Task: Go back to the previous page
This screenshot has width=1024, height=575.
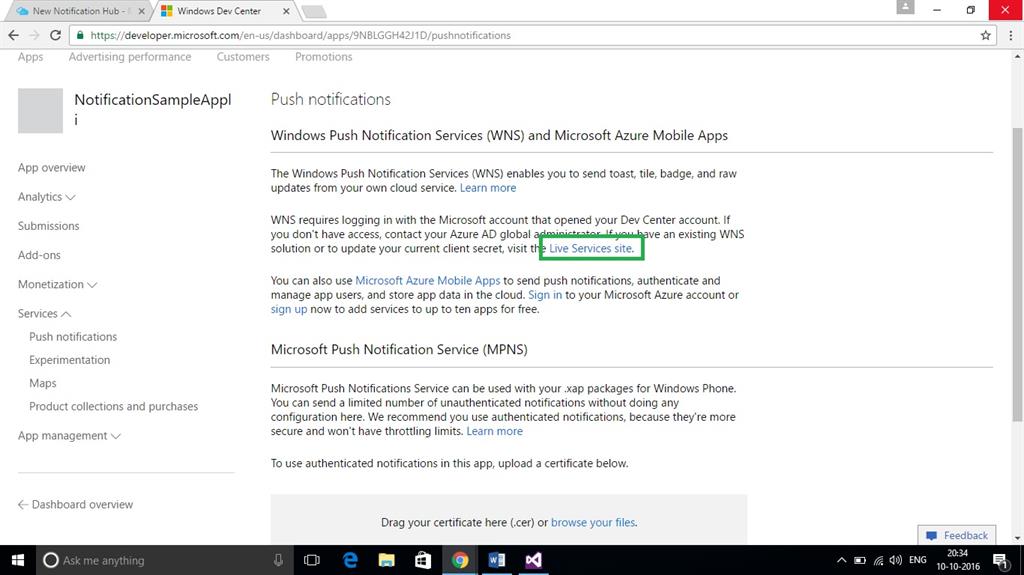Action: coord(13,35)
